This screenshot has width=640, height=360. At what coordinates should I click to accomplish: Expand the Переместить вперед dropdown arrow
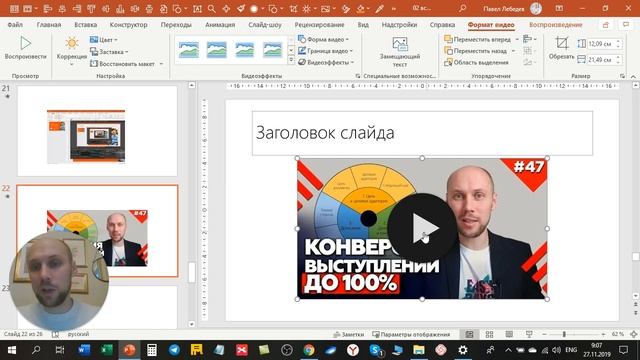(517, 39)
